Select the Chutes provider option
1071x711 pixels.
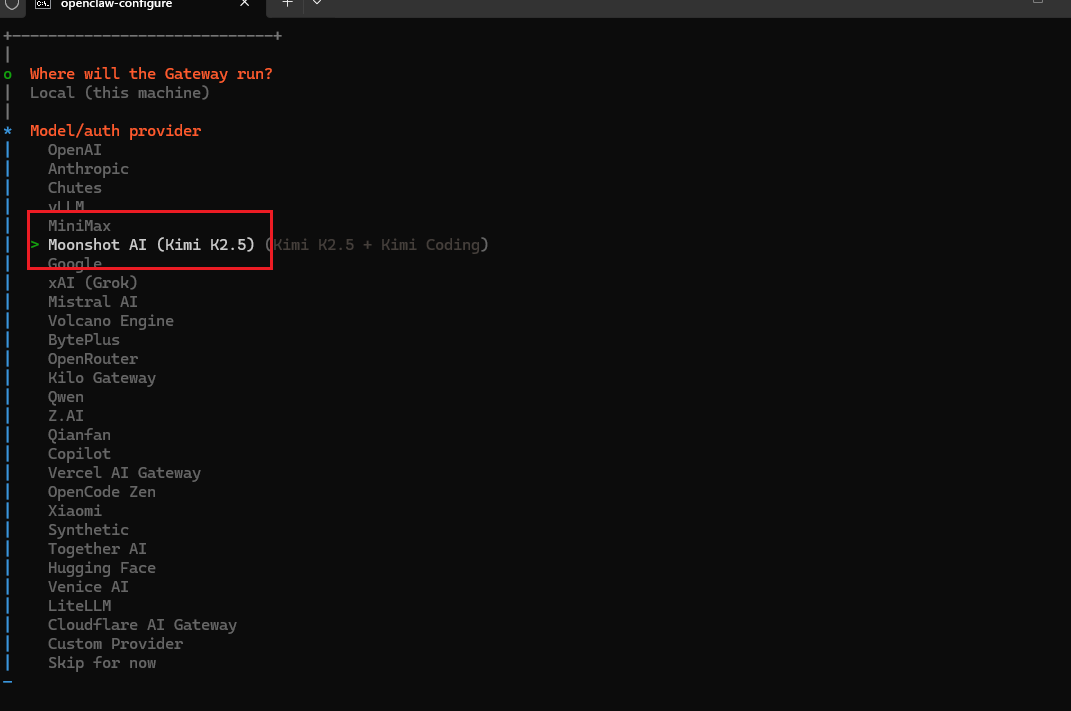pyautogui.click(x=74, y=188)
